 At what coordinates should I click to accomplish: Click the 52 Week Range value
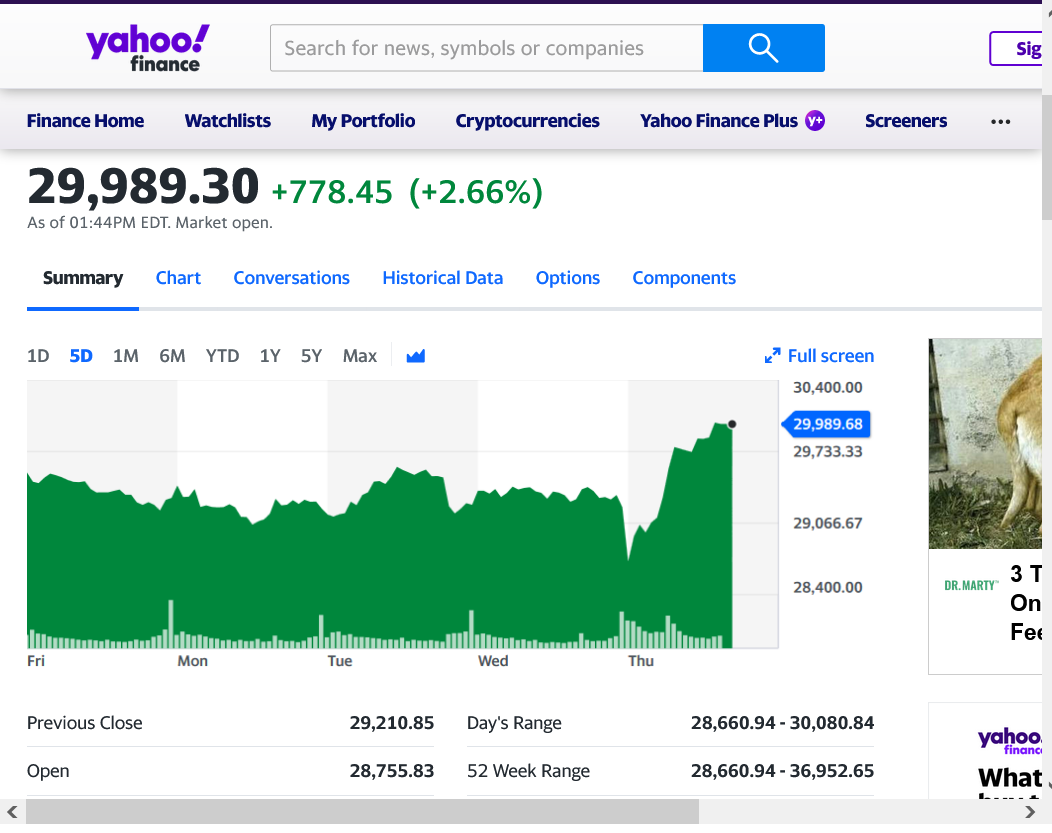coord(782,771)
